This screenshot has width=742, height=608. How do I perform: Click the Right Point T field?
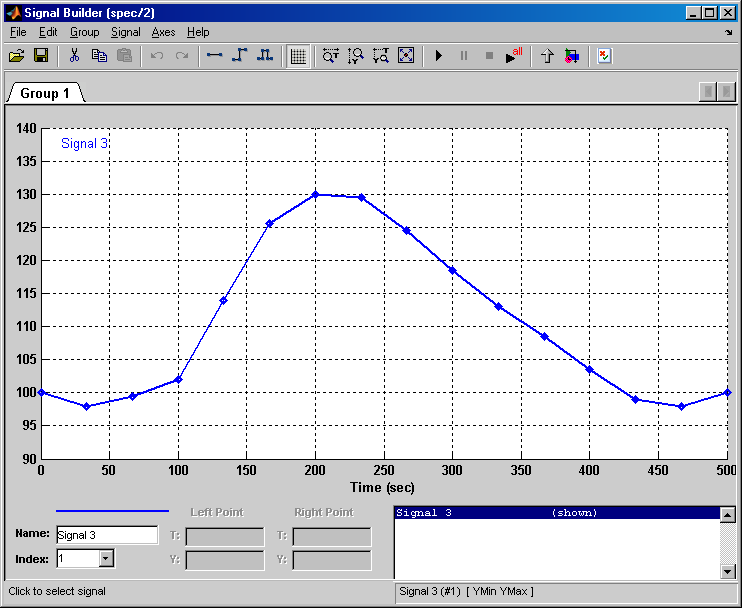click(332, 537)
